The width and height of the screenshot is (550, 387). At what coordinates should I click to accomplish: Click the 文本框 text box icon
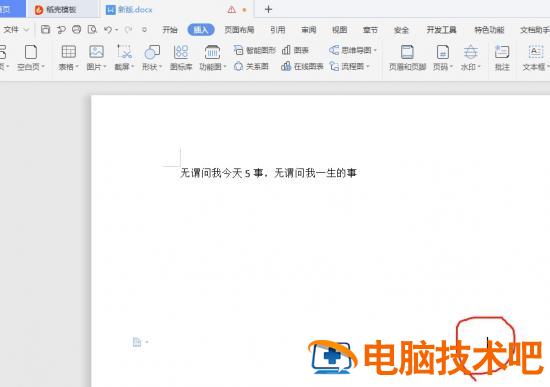pyautogui.click(x=536, y=52)
